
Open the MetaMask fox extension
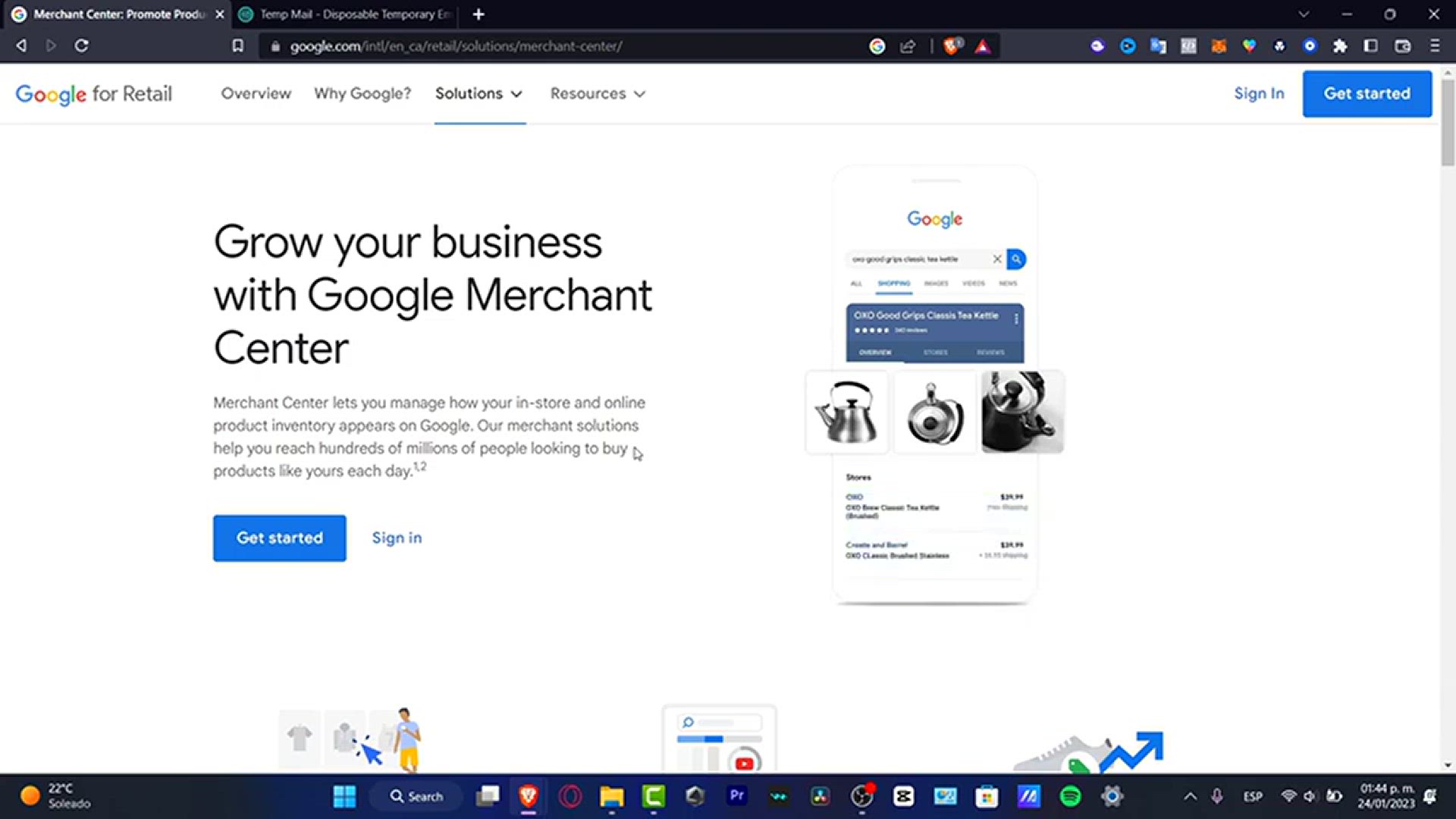point(1219,46)
